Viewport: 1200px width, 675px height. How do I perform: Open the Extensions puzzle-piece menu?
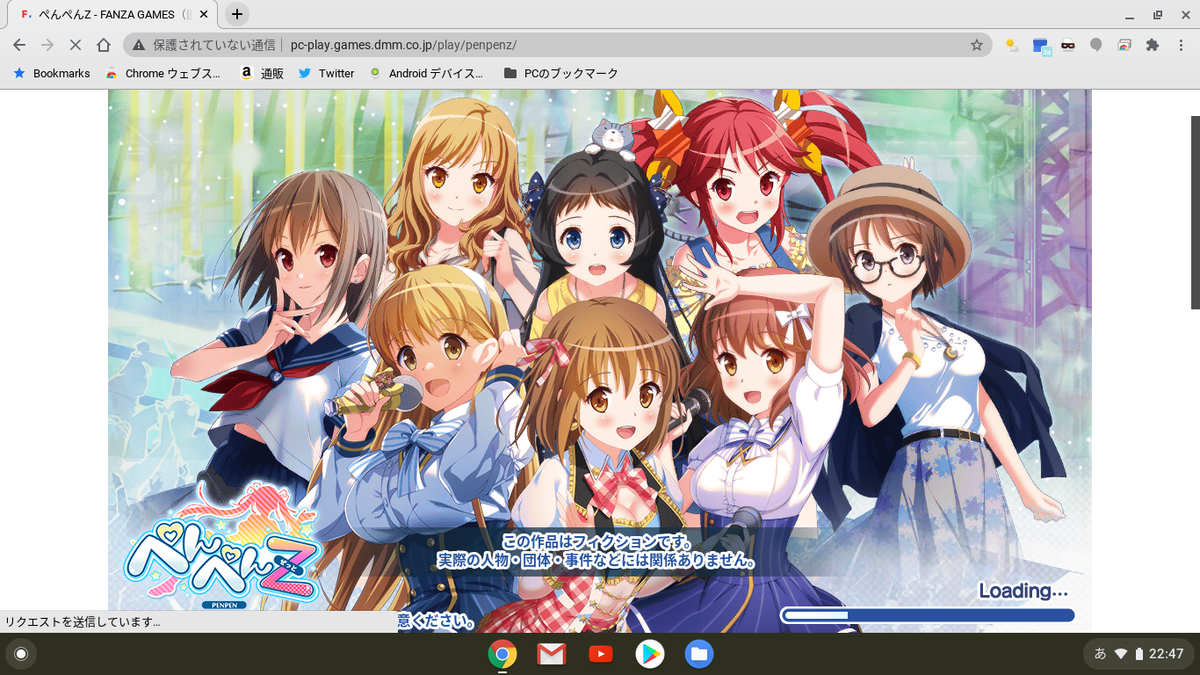[x=1152, y=45]
